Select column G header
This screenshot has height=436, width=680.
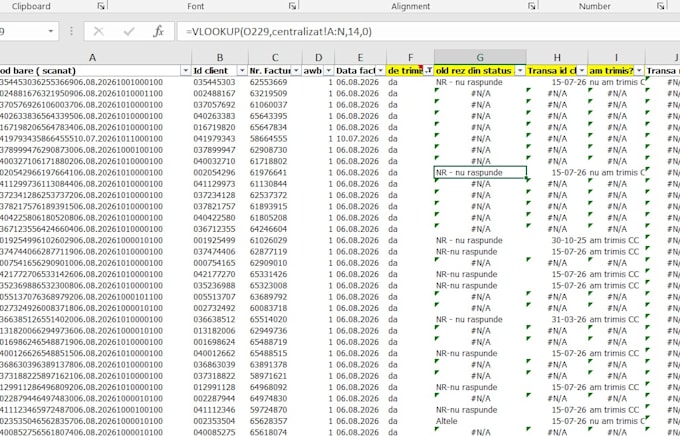pyautogui.click(x=480, y=57)
